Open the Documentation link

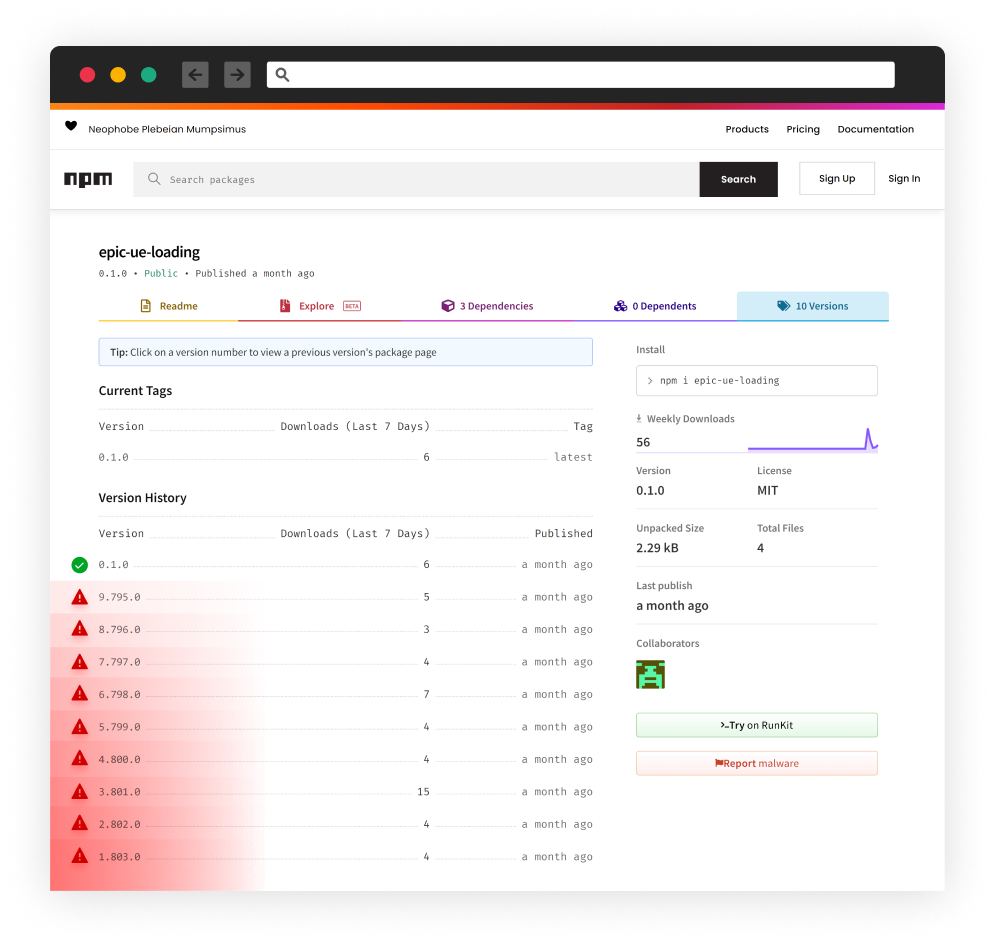875,129
